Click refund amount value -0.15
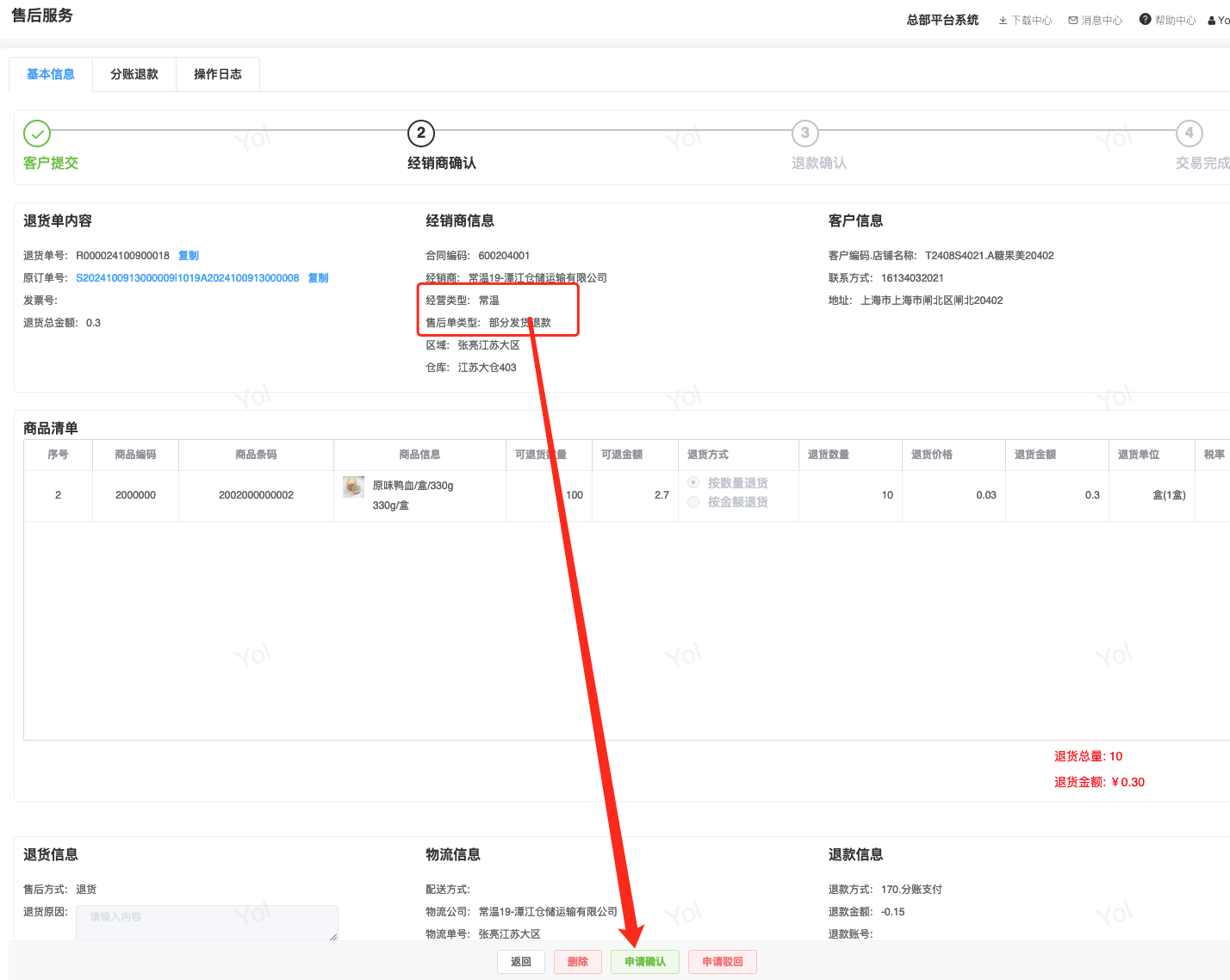This screenshot has width=1230, height=980. [x=893, y=912]
